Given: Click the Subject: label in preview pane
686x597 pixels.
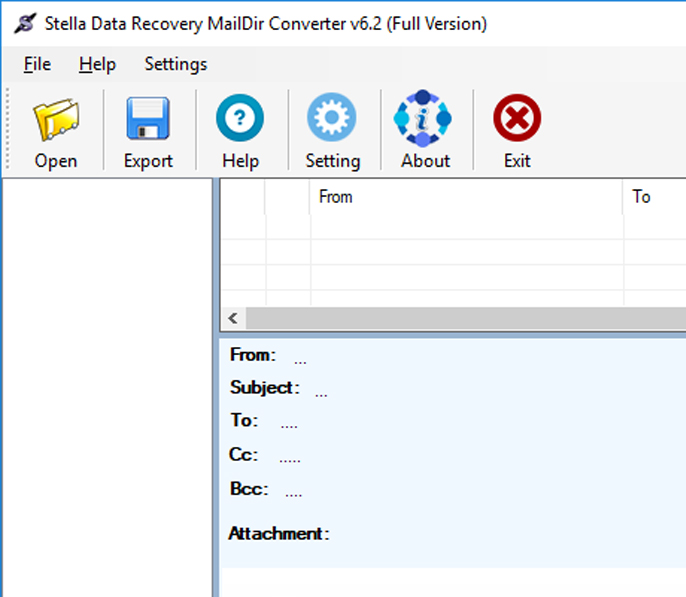Looking at the screenshot, I should (265, 388).
